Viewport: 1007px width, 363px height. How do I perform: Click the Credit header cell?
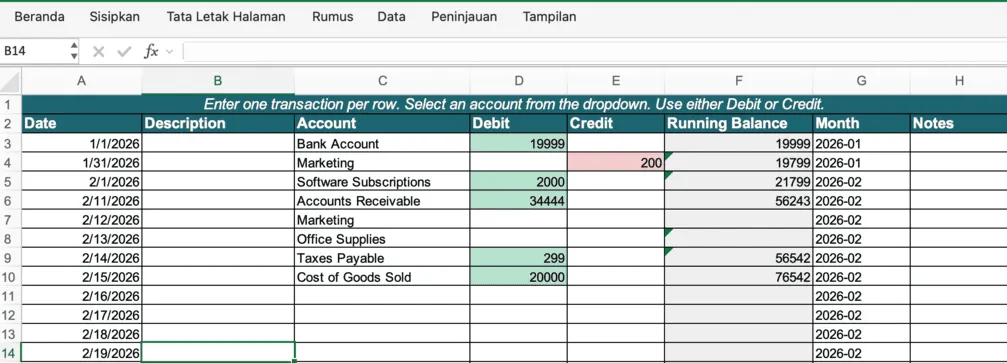tap(616, 123)
